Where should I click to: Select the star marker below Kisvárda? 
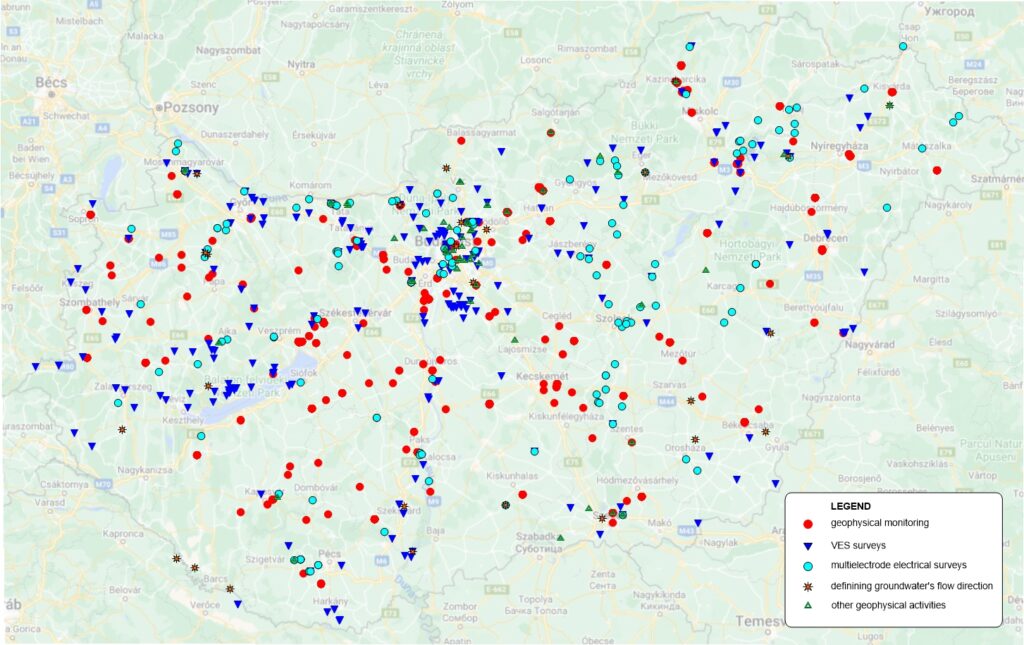pos(889,105)
